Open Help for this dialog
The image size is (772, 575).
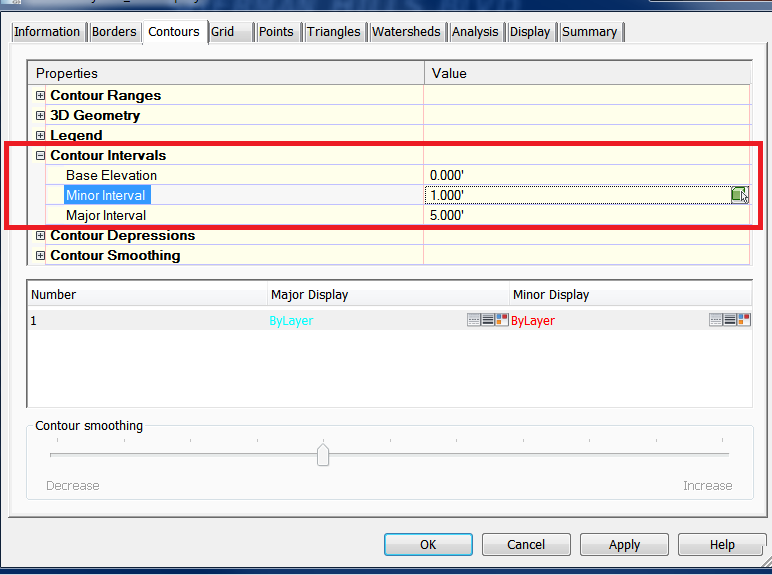[722, 544]
